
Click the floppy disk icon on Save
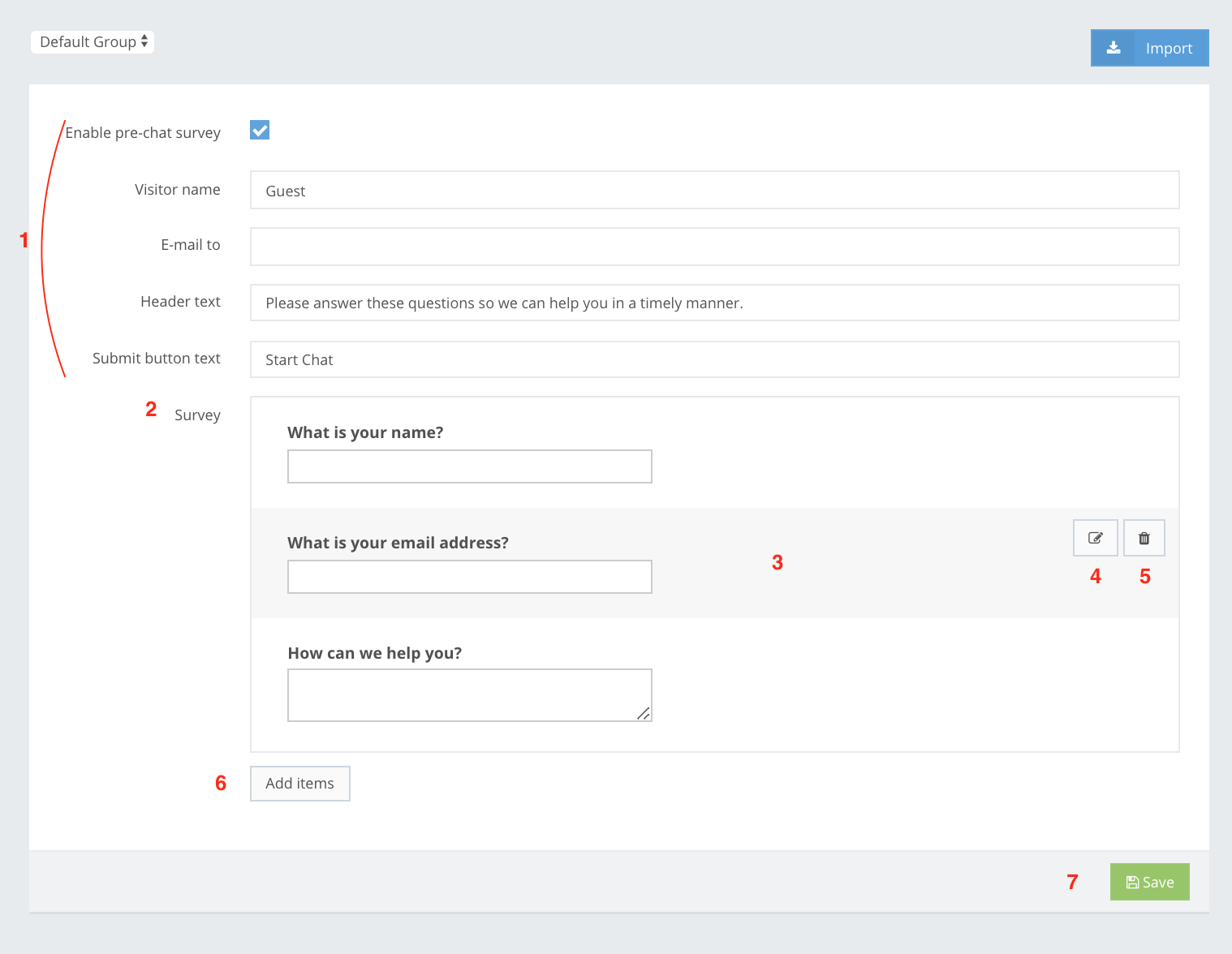1131,883
